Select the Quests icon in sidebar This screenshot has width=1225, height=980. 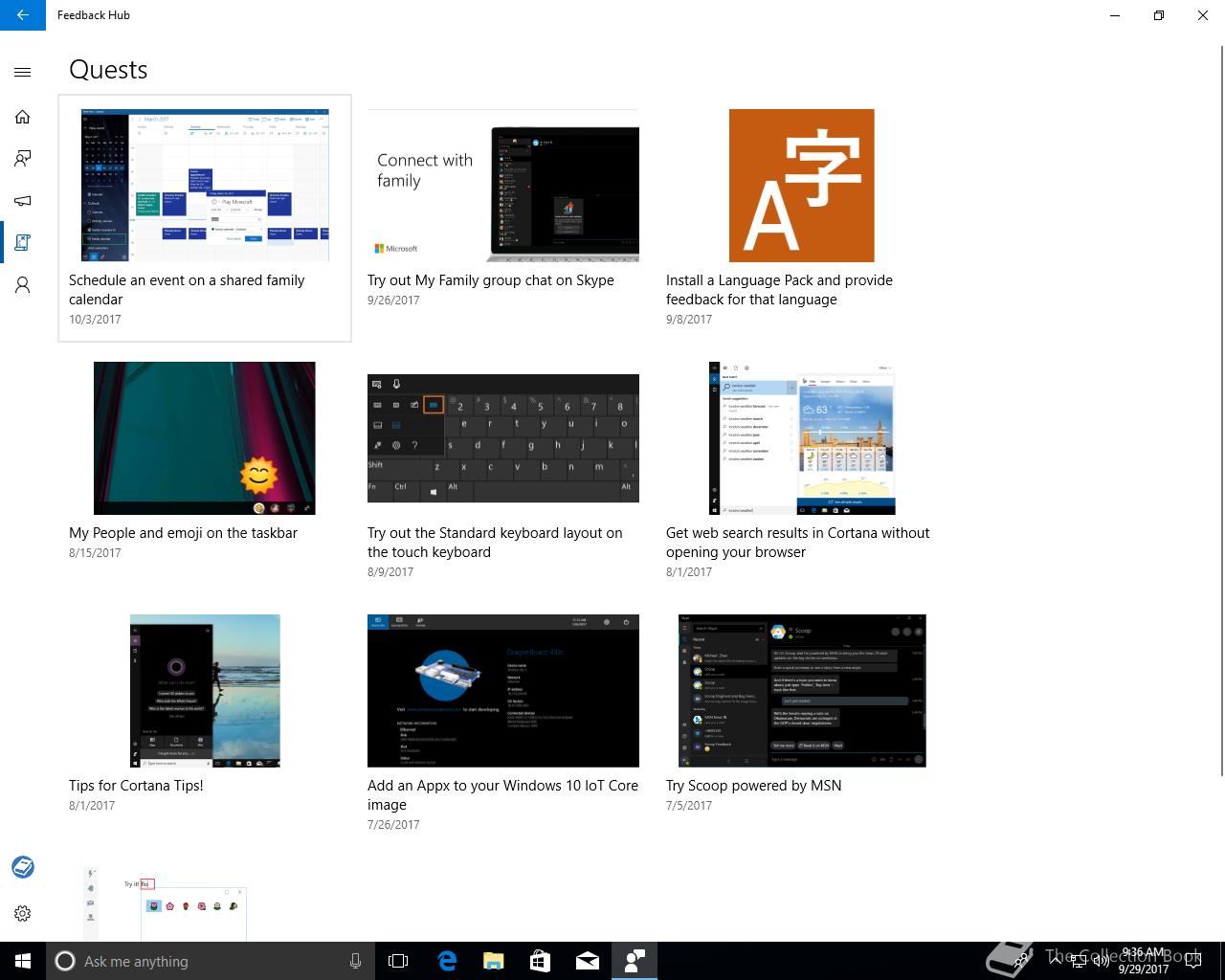tap(23, 243)
